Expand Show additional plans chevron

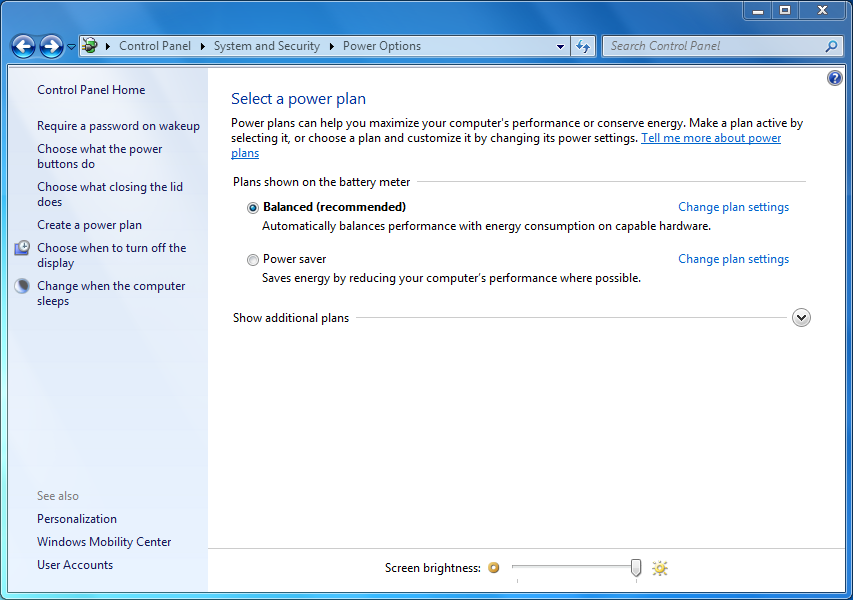coord(801,318)
